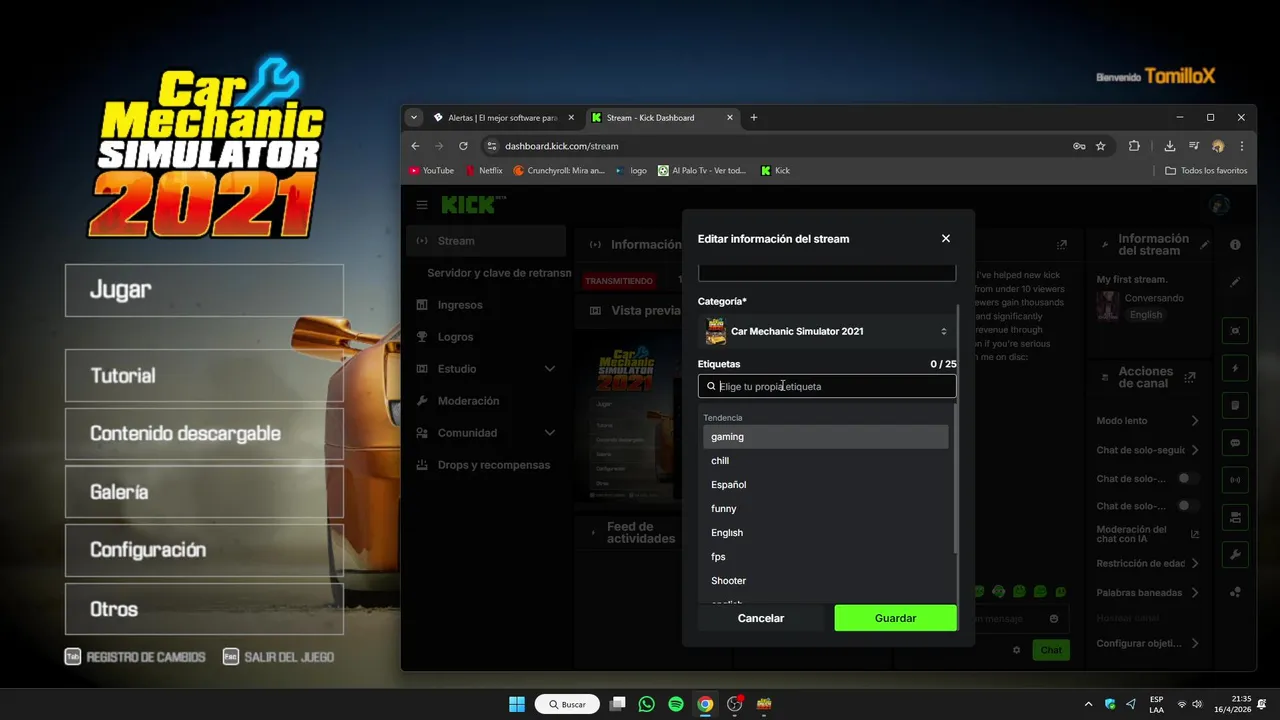Expand Palabras baneadas option
This screenshot has width=1280, height=720.
point(1147,593)
